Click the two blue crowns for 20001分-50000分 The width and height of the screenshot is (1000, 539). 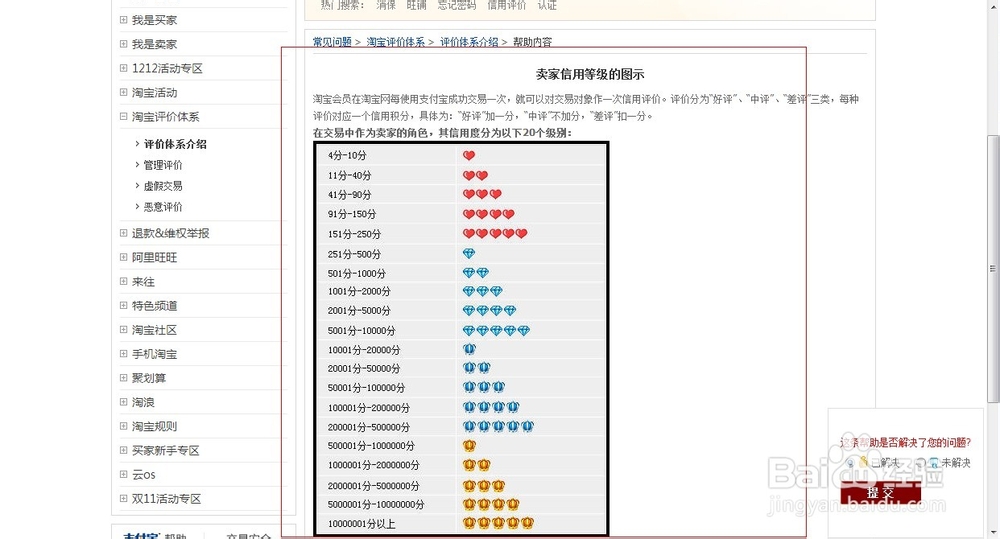pos(477,368)
